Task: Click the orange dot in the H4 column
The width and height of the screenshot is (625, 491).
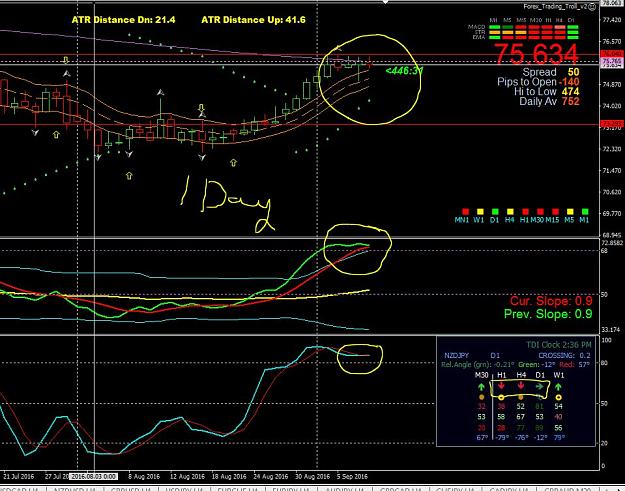Action: 521,397
